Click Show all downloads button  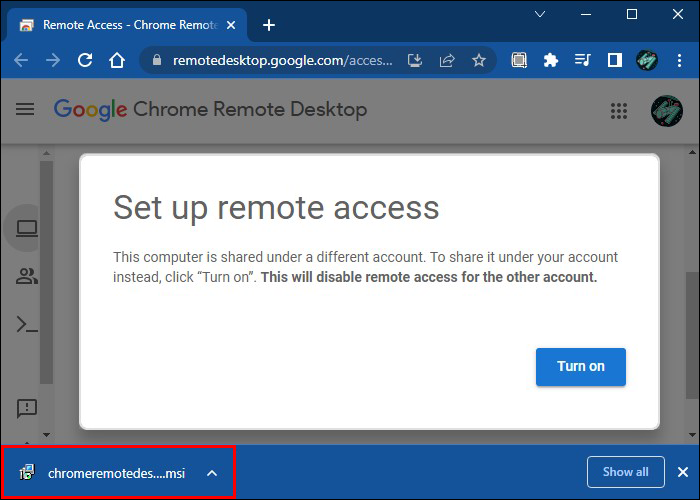[x=625, y=472]
